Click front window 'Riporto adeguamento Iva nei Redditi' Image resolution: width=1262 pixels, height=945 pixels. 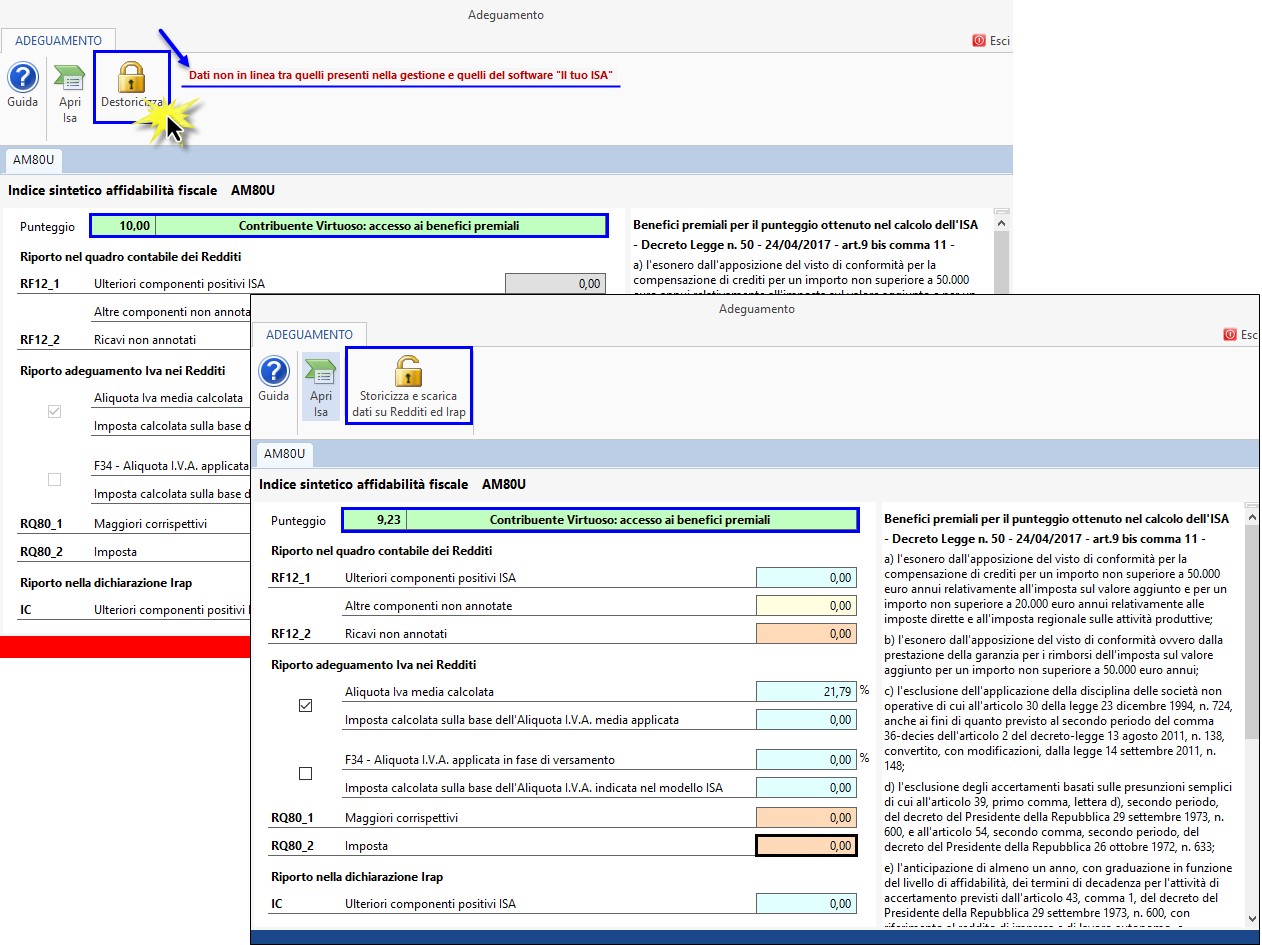point(373,664)
